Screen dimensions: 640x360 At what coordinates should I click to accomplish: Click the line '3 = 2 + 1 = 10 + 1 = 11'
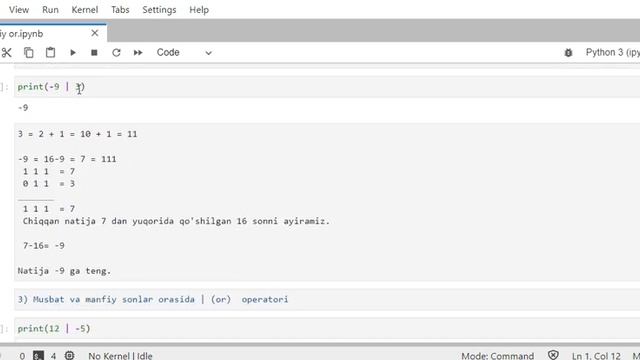78,134
